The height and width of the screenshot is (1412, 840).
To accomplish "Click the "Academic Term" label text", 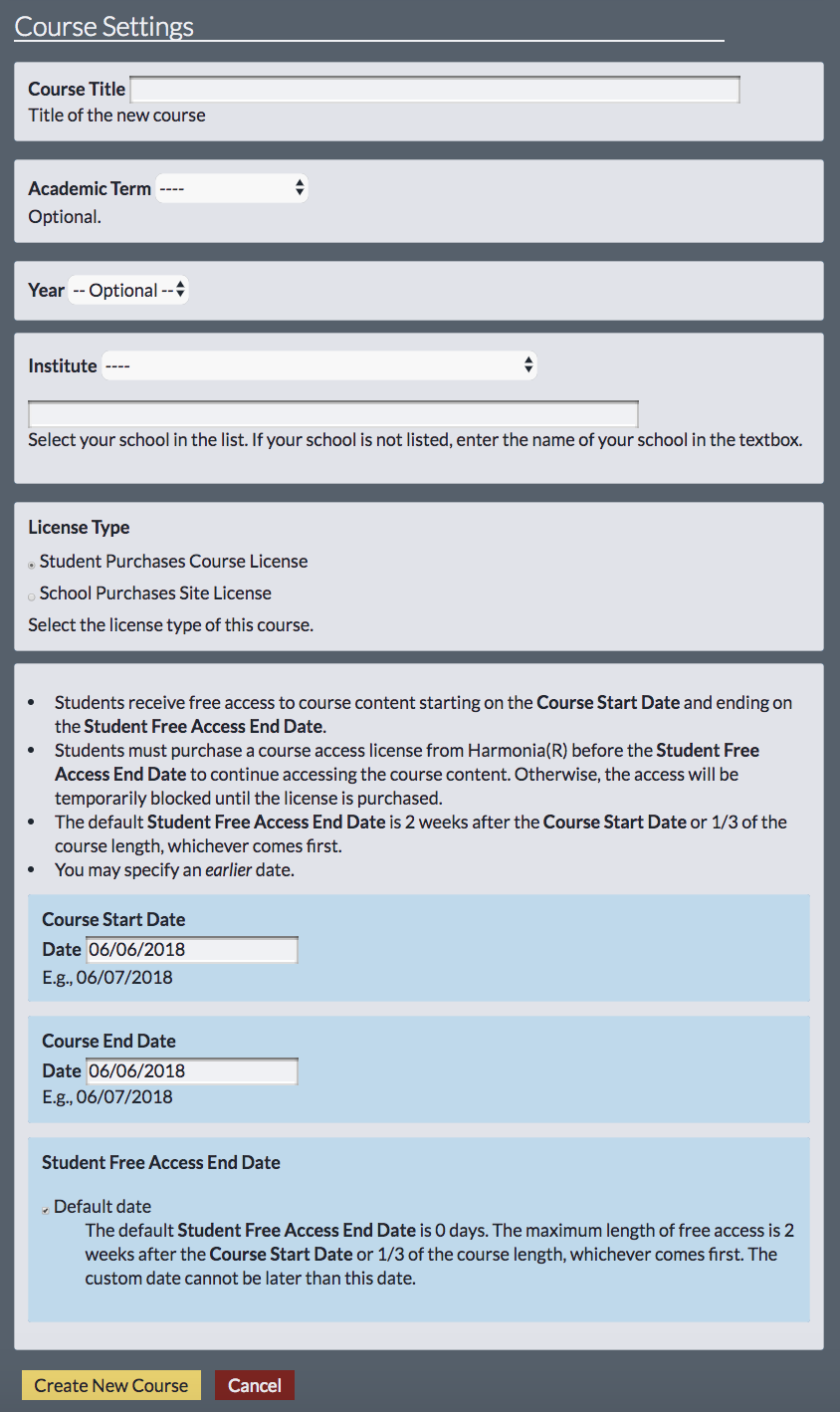I will tap(90, 189).
